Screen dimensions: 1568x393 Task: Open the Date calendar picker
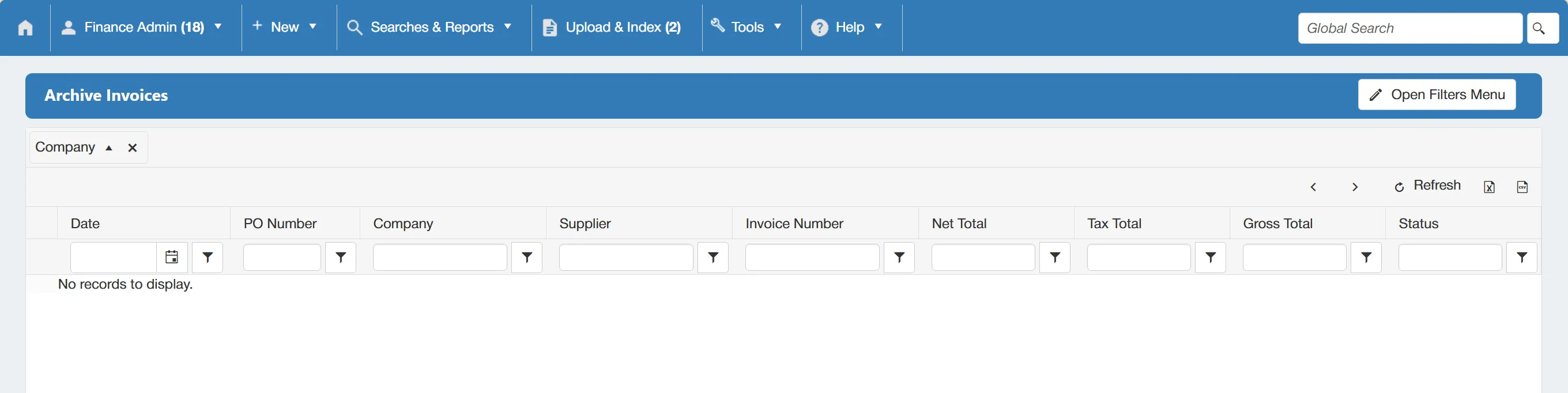coord(172,258)
